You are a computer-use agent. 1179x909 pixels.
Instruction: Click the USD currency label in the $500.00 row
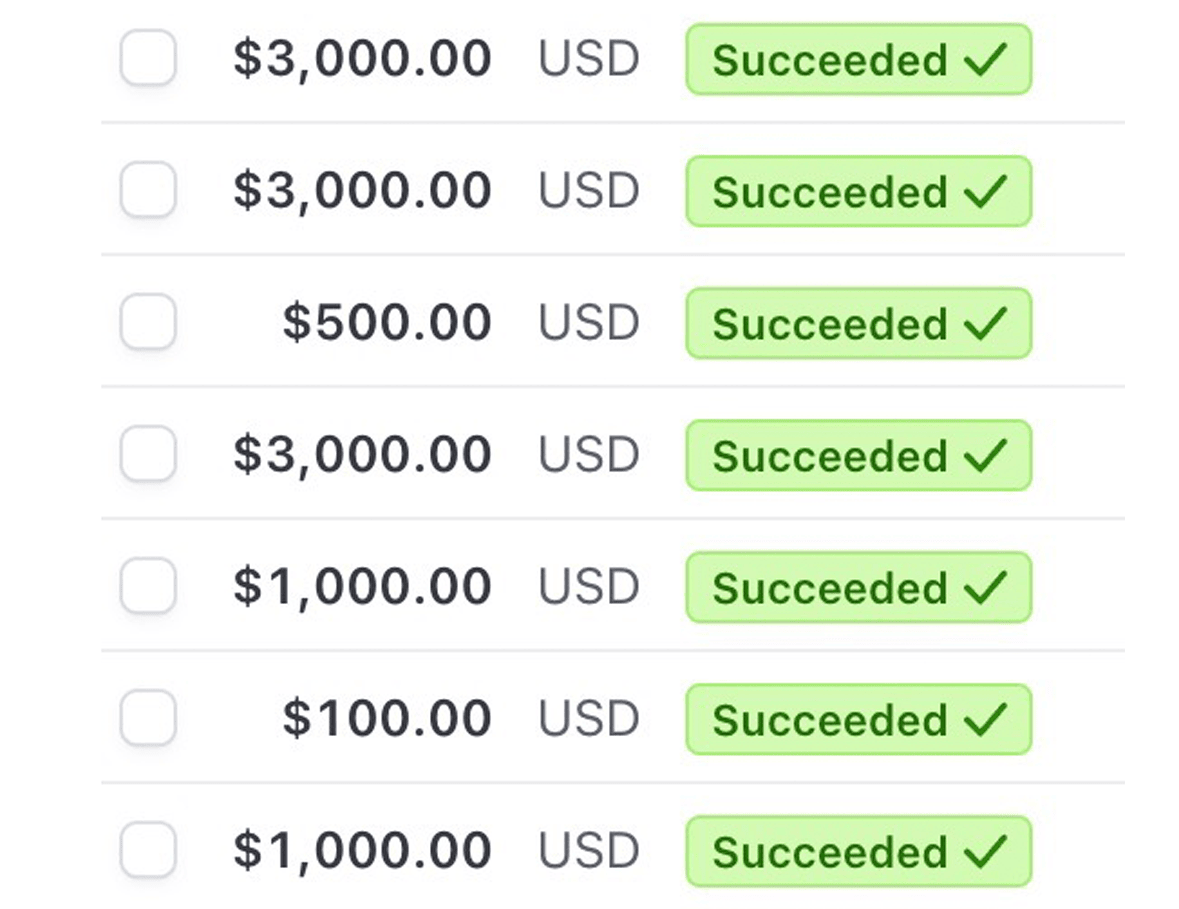point(589,323)
